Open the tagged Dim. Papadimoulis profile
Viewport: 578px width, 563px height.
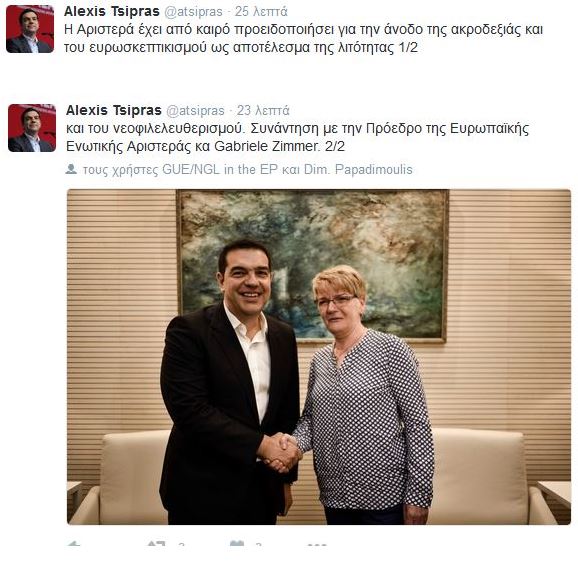click(358, 170)
